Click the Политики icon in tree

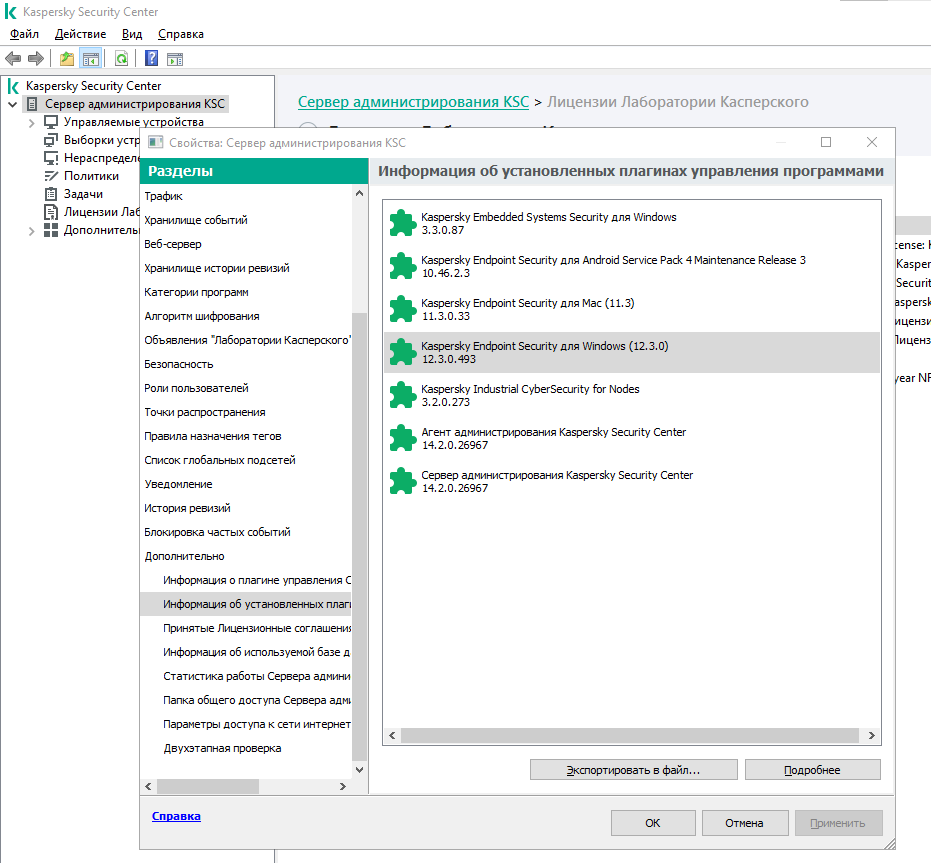(51, 176)
